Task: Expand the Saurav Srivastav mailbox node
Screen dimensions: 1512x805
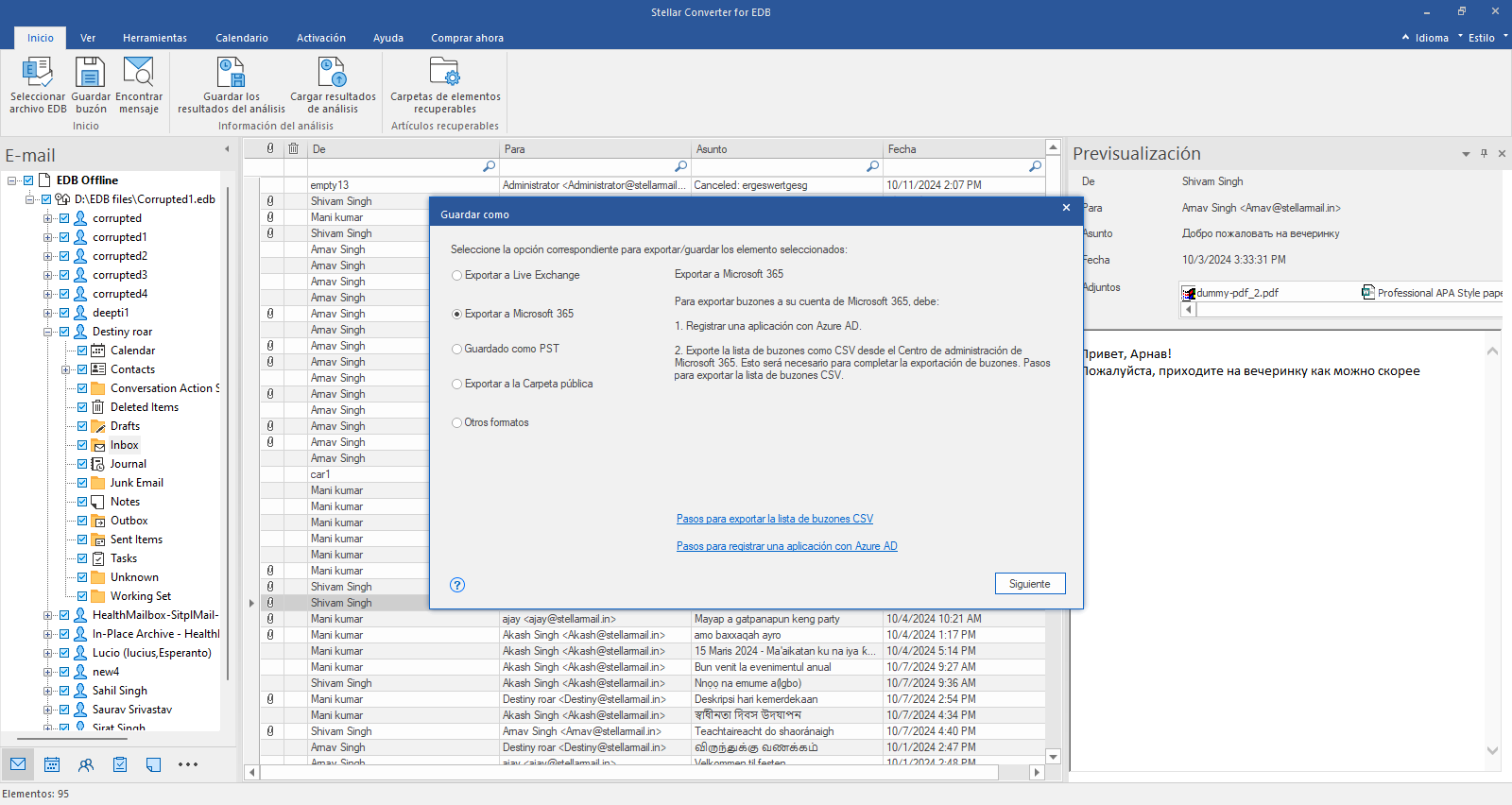Action: point(47,710)
